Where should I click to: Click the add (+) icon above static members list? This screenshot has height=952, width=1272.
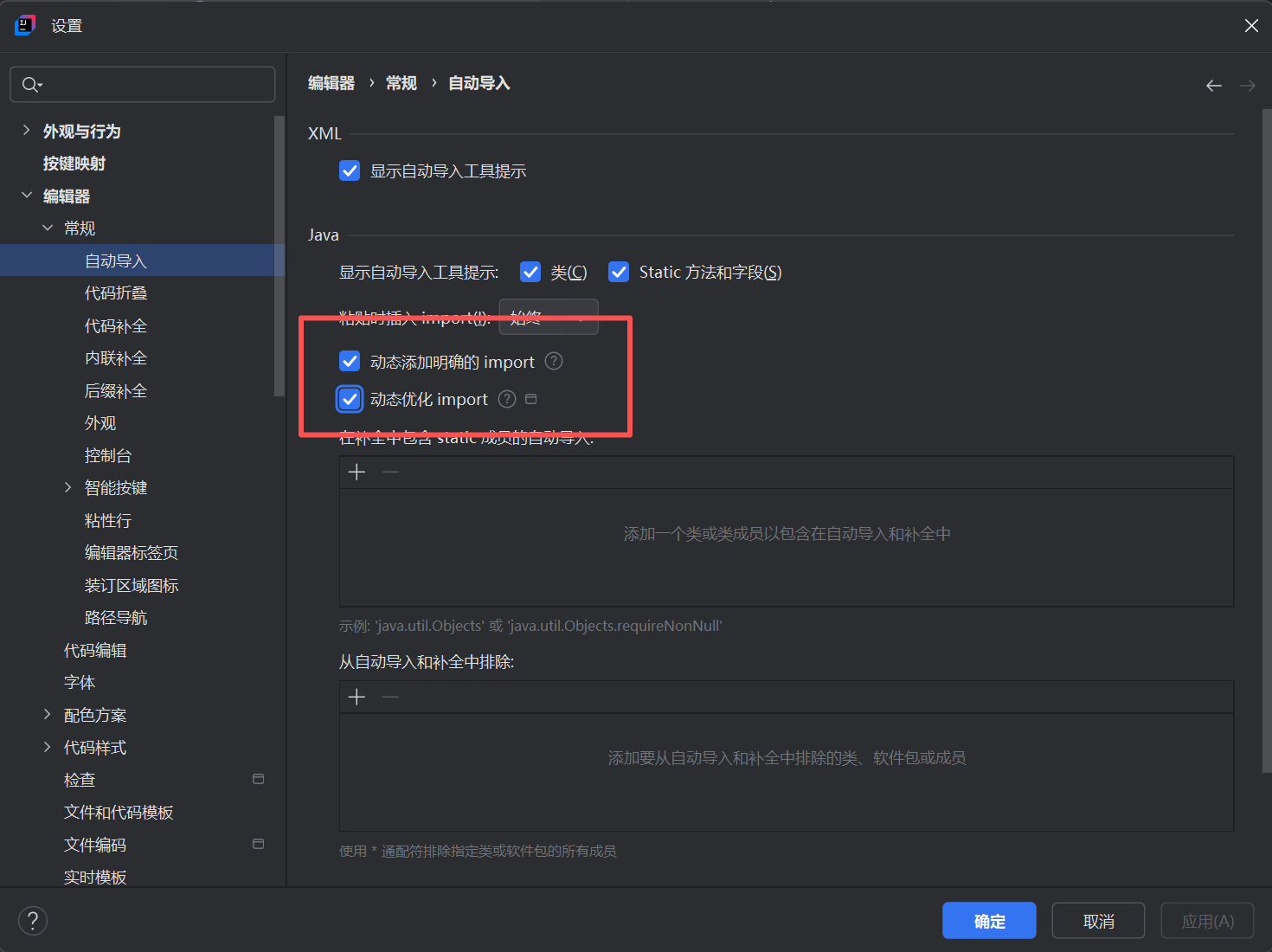pyautogui.click(x=357, y=472)
